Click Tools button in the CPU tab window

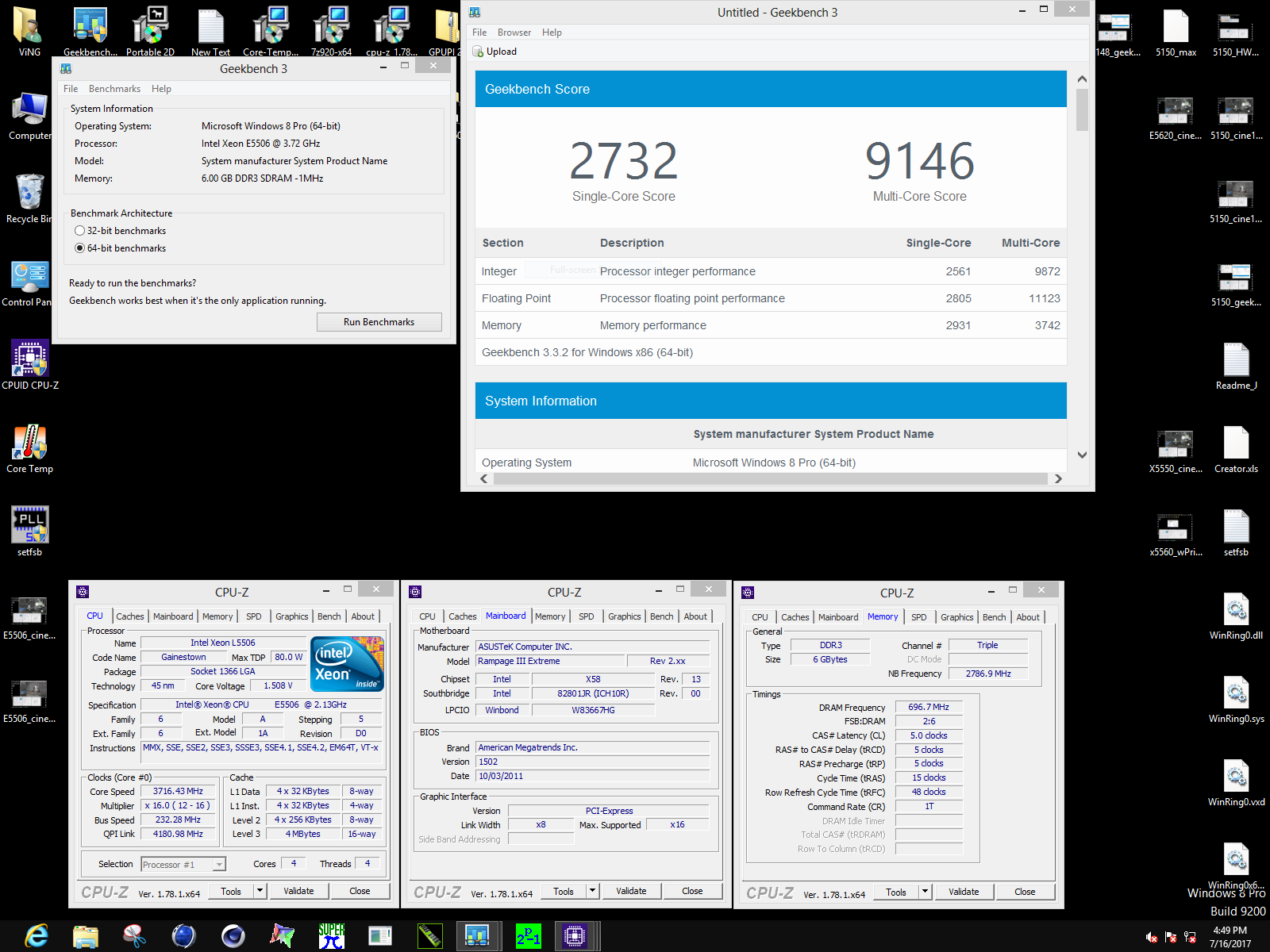click(231, 891)
